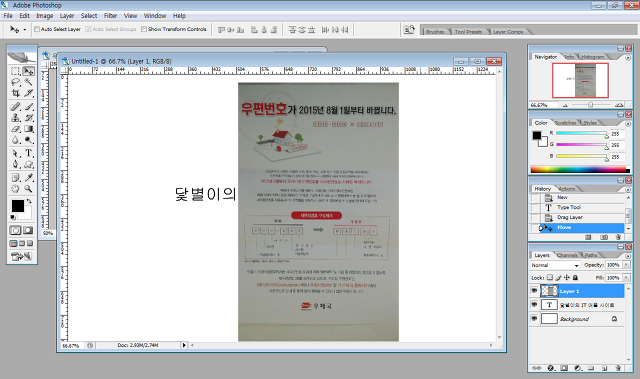This screenshot has height=379, width=640.
Task: Select the Hand tool
Action: [16, 189]
